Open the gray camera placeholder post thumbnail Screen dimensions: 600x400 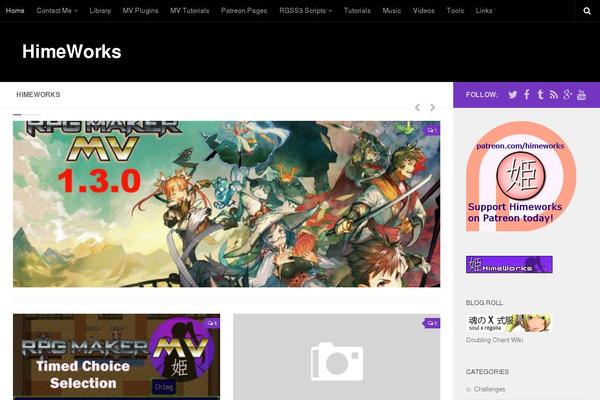coord(337,357)
